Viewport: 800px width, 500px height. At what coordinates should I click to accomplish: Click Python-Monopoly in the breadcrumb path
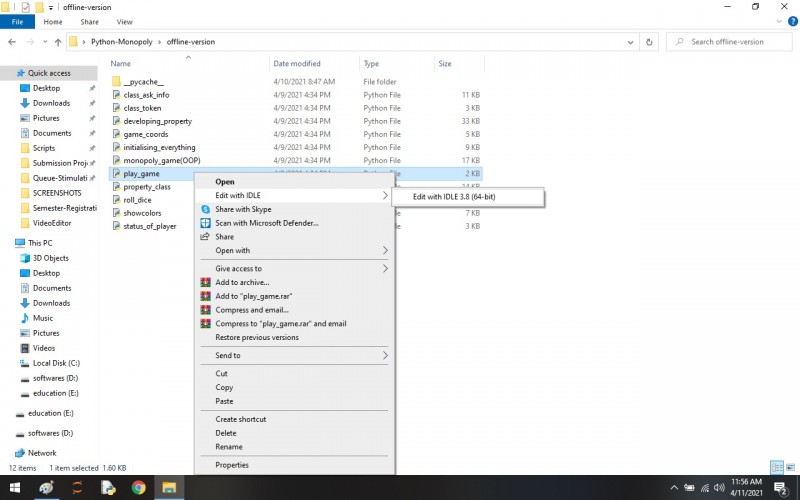[121, 42]
